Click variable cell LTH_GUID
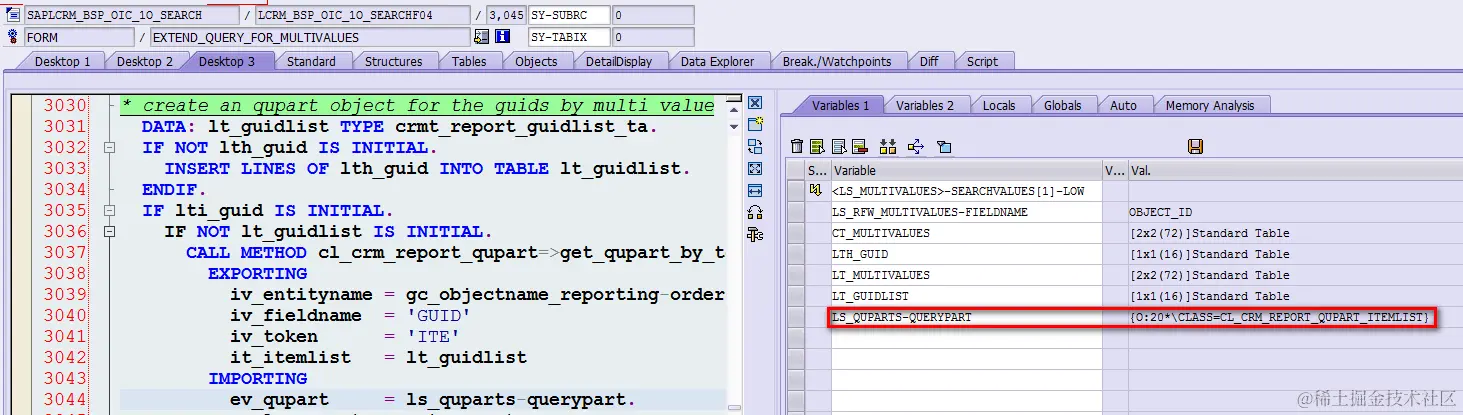Image resolution: width=1463 pixels, height=415 pixels. (x=966, y=254)
